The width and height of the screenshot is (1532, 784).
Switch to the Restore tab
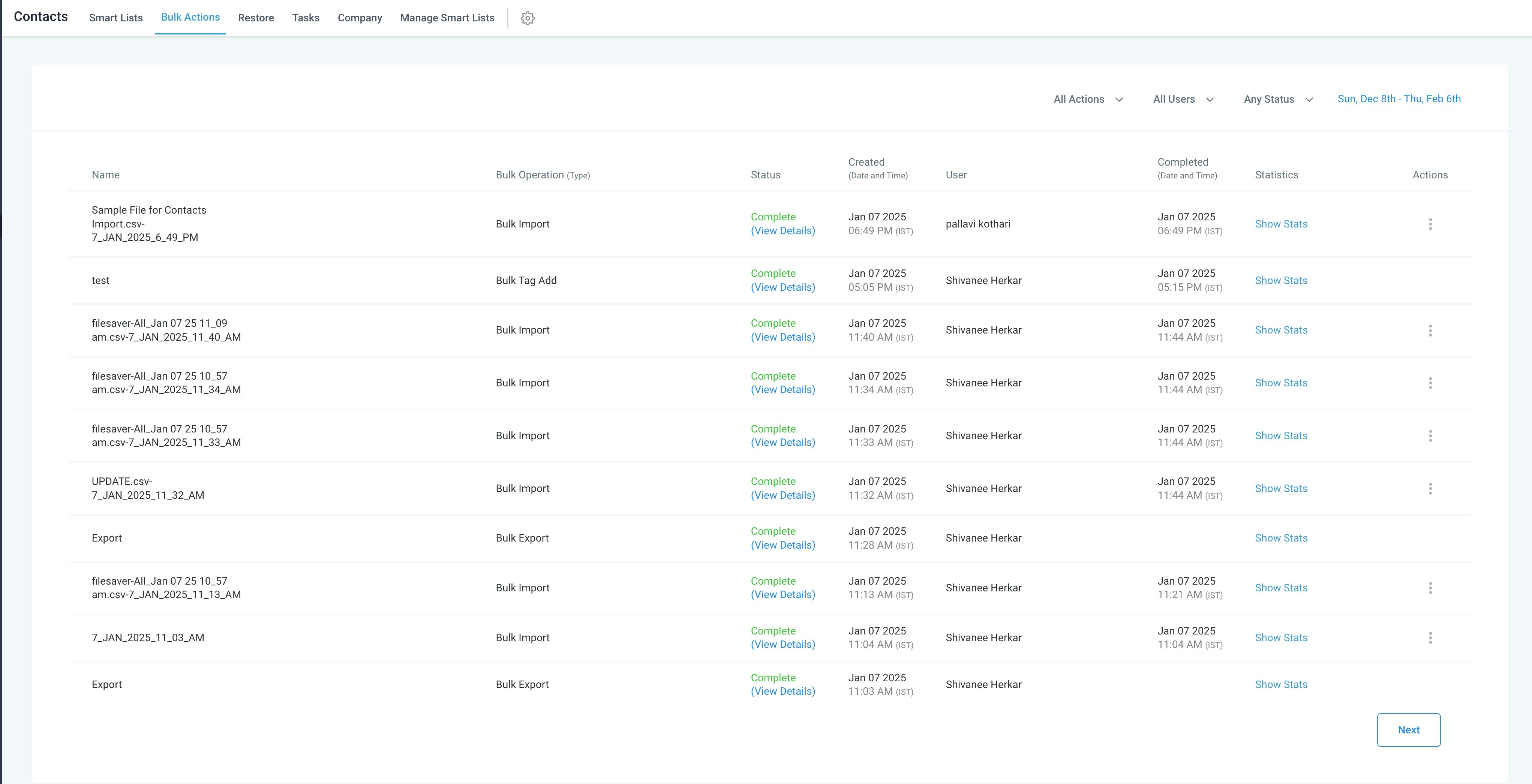(x=256, y=18)
